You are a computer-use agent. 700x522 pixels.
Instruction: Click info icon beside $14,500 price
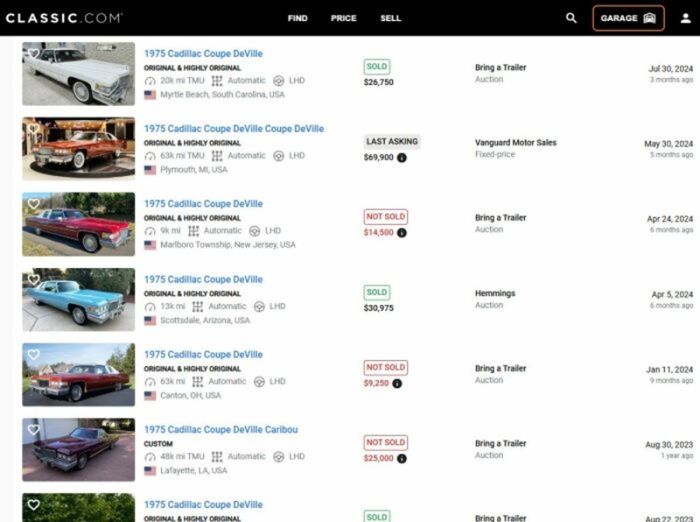tap(402, 233)
